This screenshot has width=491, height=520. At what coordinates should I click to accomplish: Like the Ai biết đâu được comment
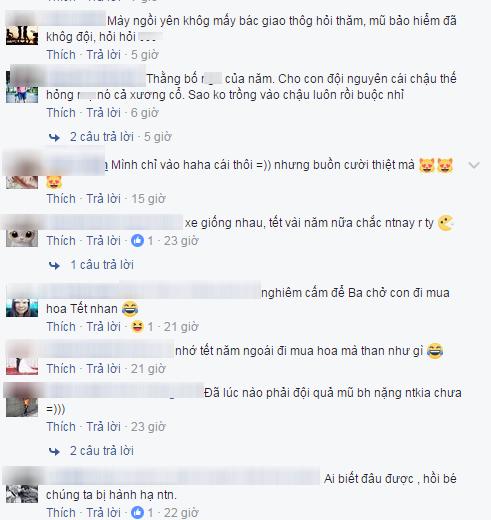coord(61,513)
